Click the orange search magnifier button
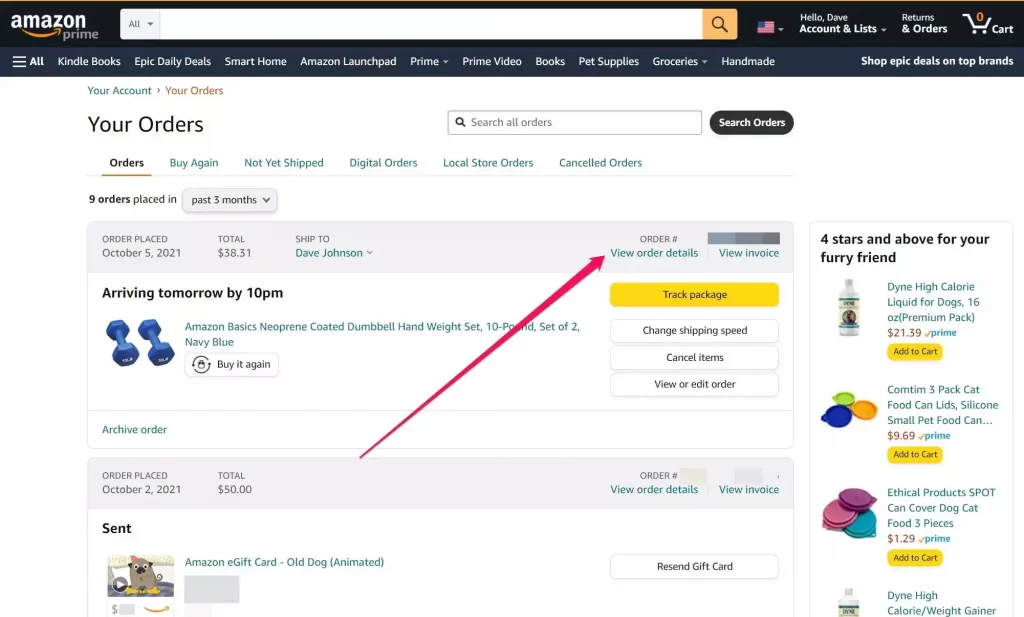Image resolution: width=1024 pixels, height=617 pixels. [x=720, y=24]
